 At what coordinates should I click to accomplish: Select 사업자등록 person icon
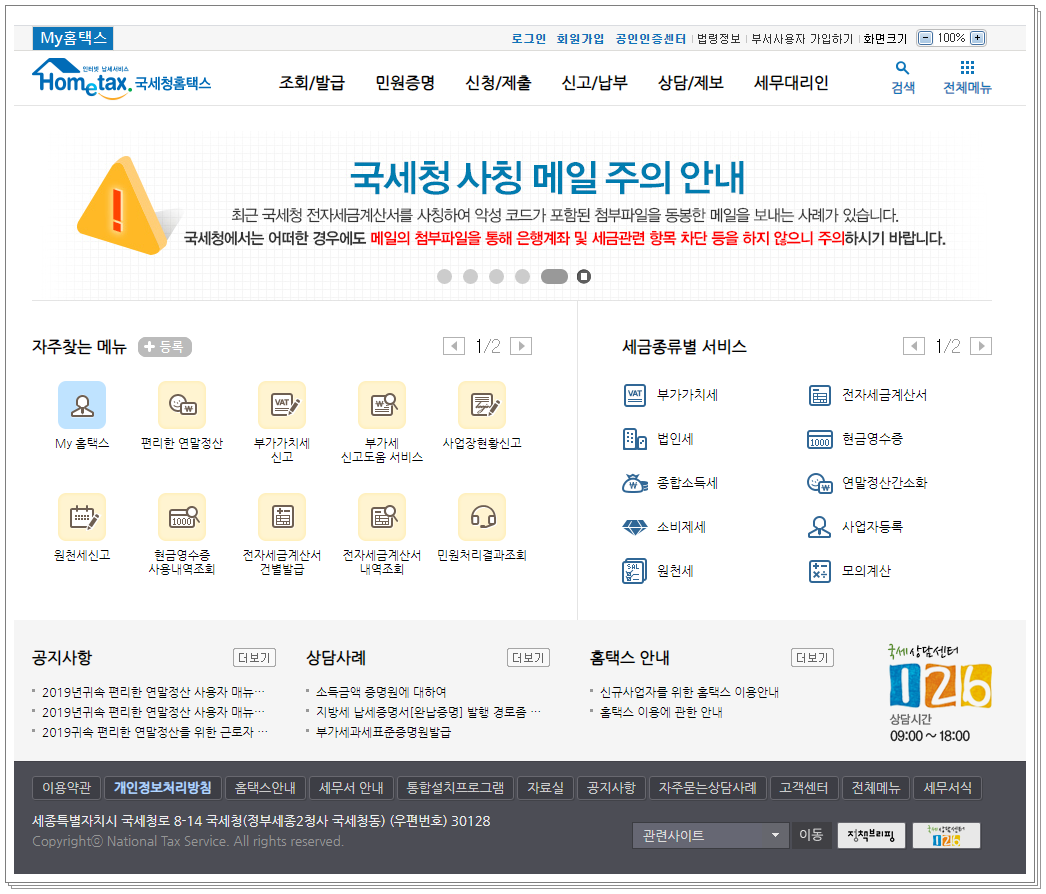click(819, 527)
